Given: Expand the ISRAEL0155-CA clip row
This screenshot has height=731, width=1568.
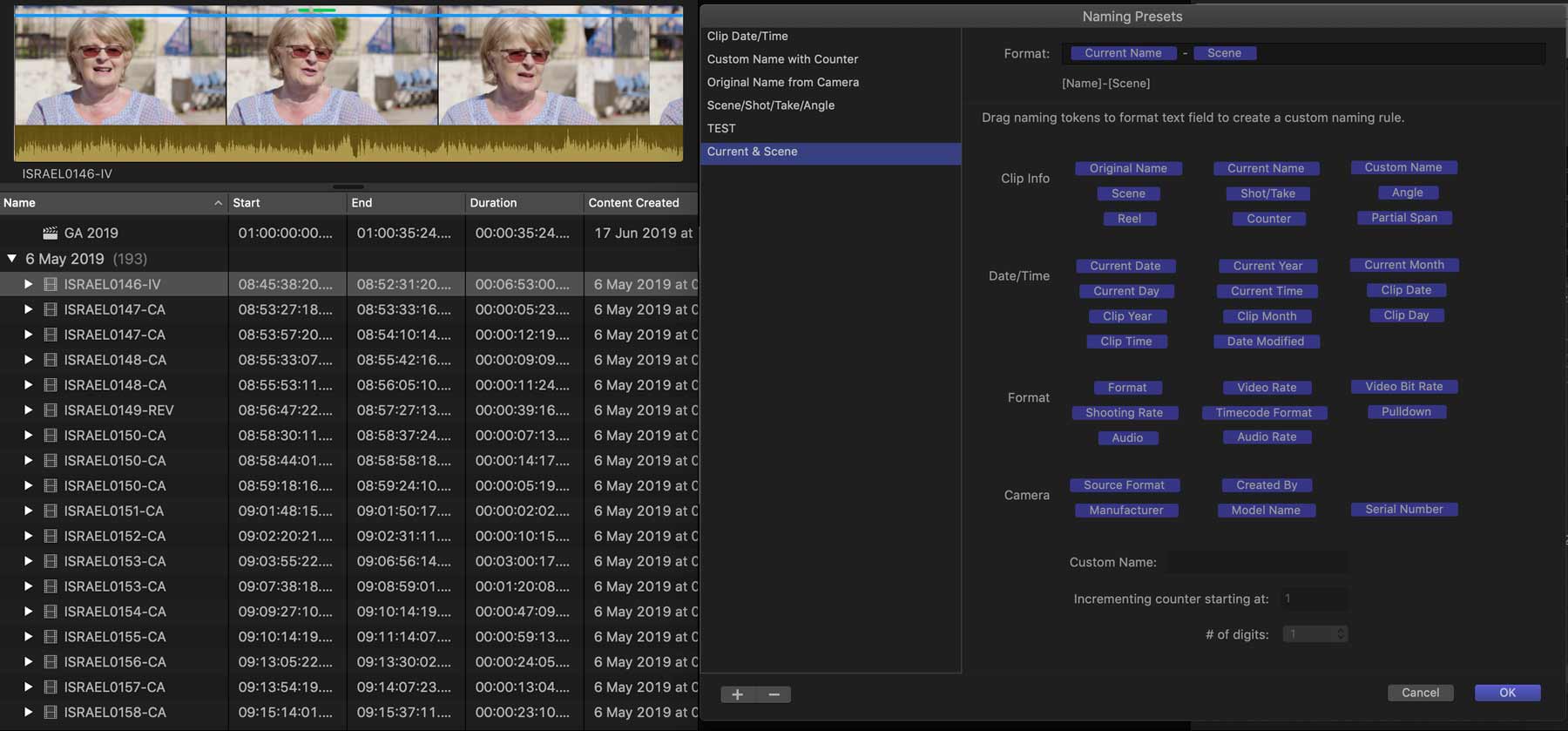Looking at the screenshot, I should click(28, 637).
